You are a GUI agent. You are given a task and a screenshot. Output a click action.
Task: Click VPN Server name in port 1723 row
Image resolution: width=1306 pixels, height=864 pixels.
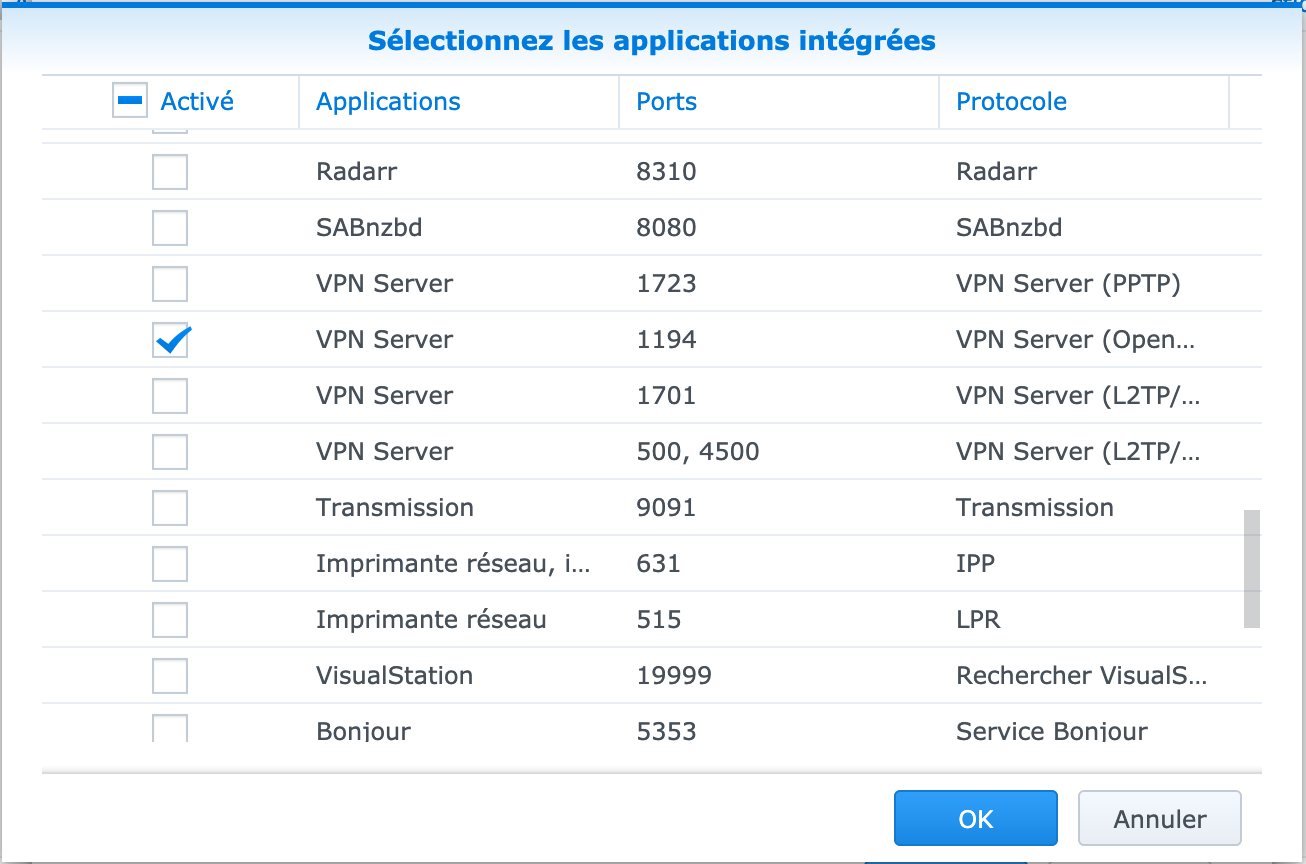384,284
